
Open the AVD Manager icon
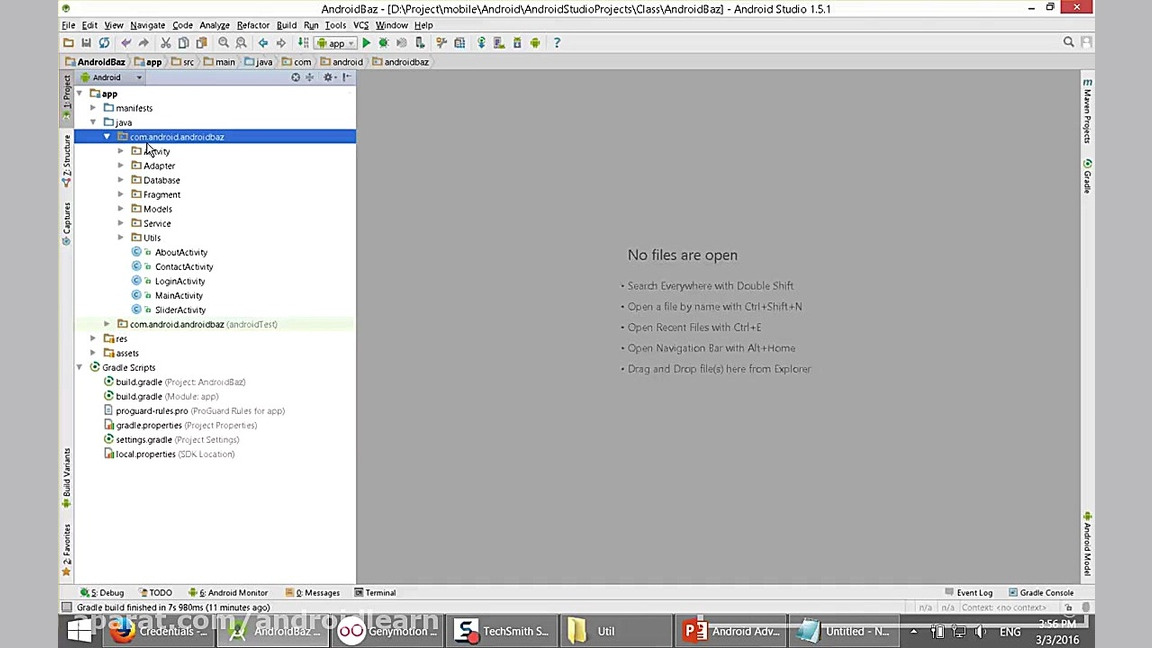[x=499, y=43]
